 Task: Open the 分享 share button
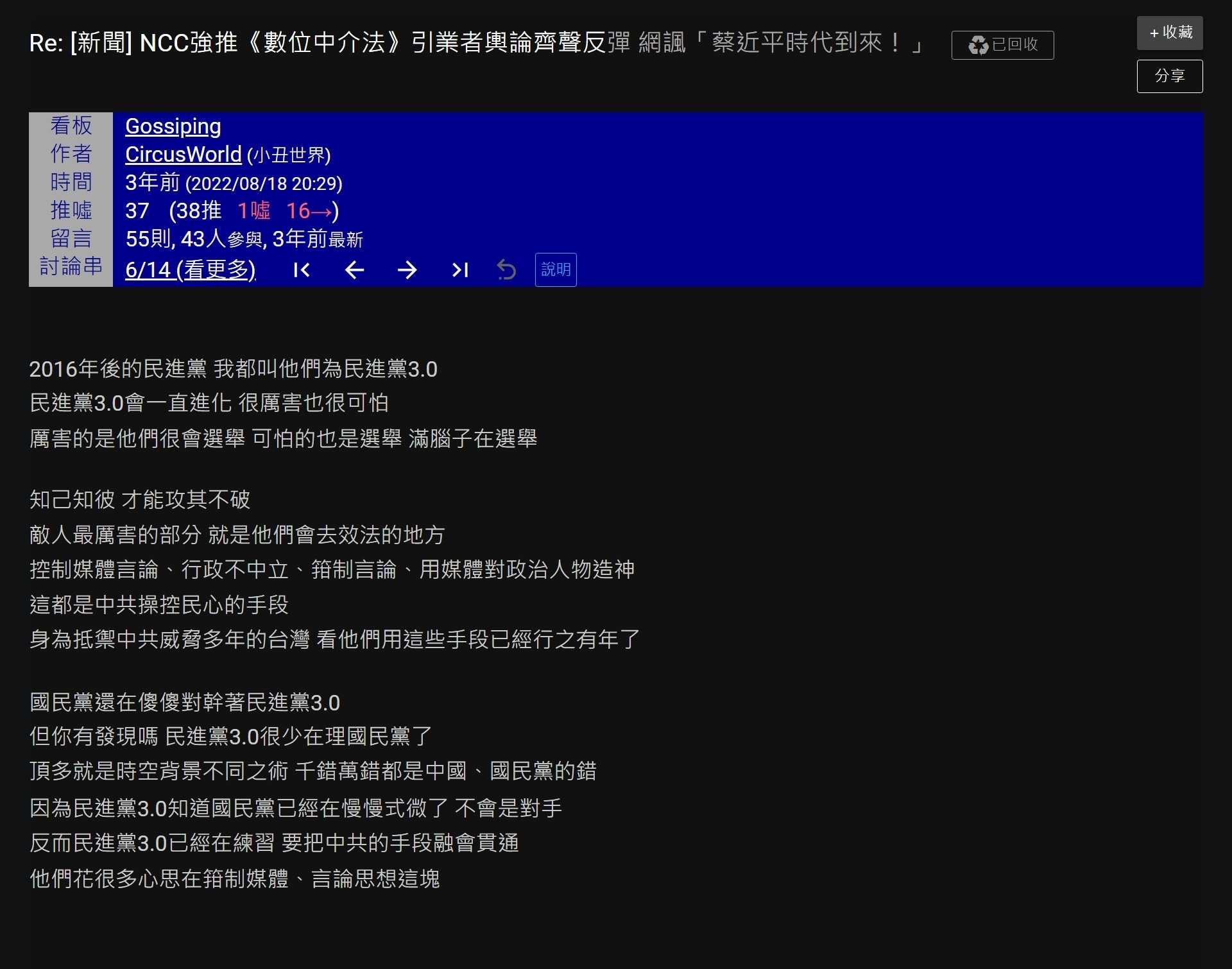coord(1169,76)
